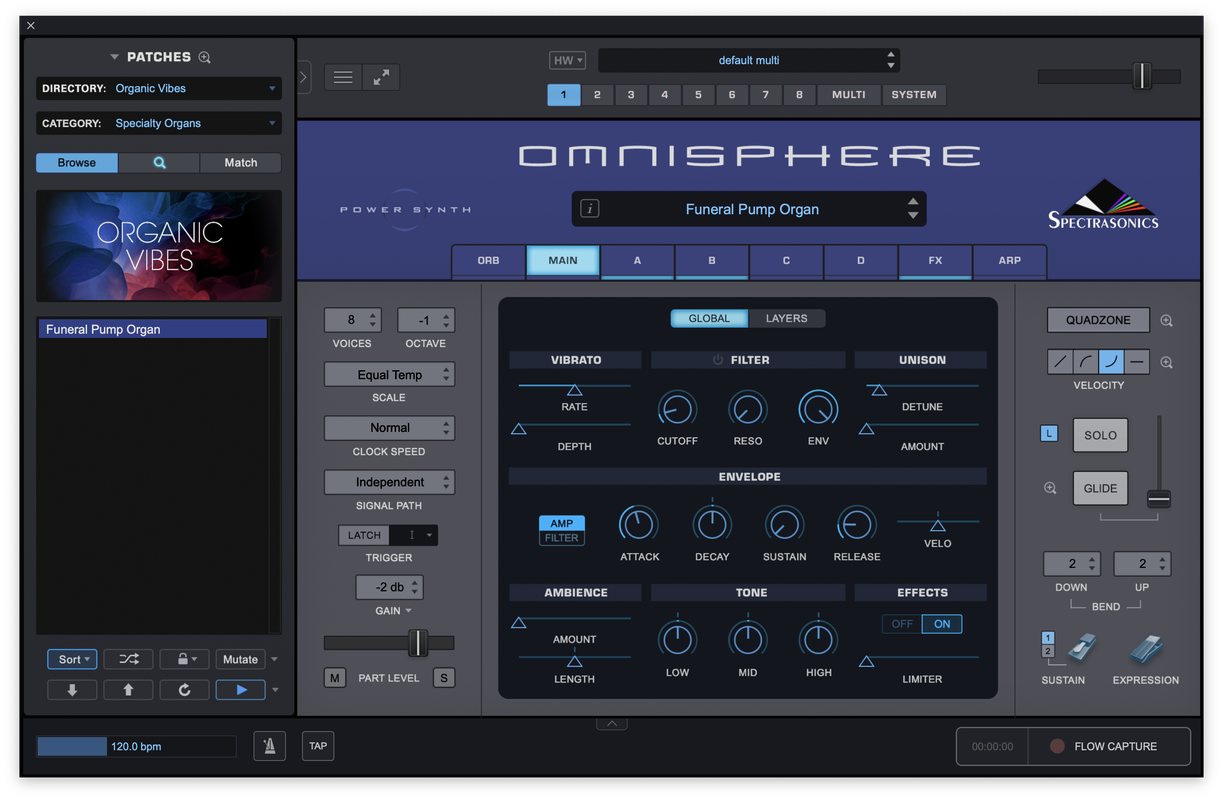Select the FILTER envelope

pos(562,538)
